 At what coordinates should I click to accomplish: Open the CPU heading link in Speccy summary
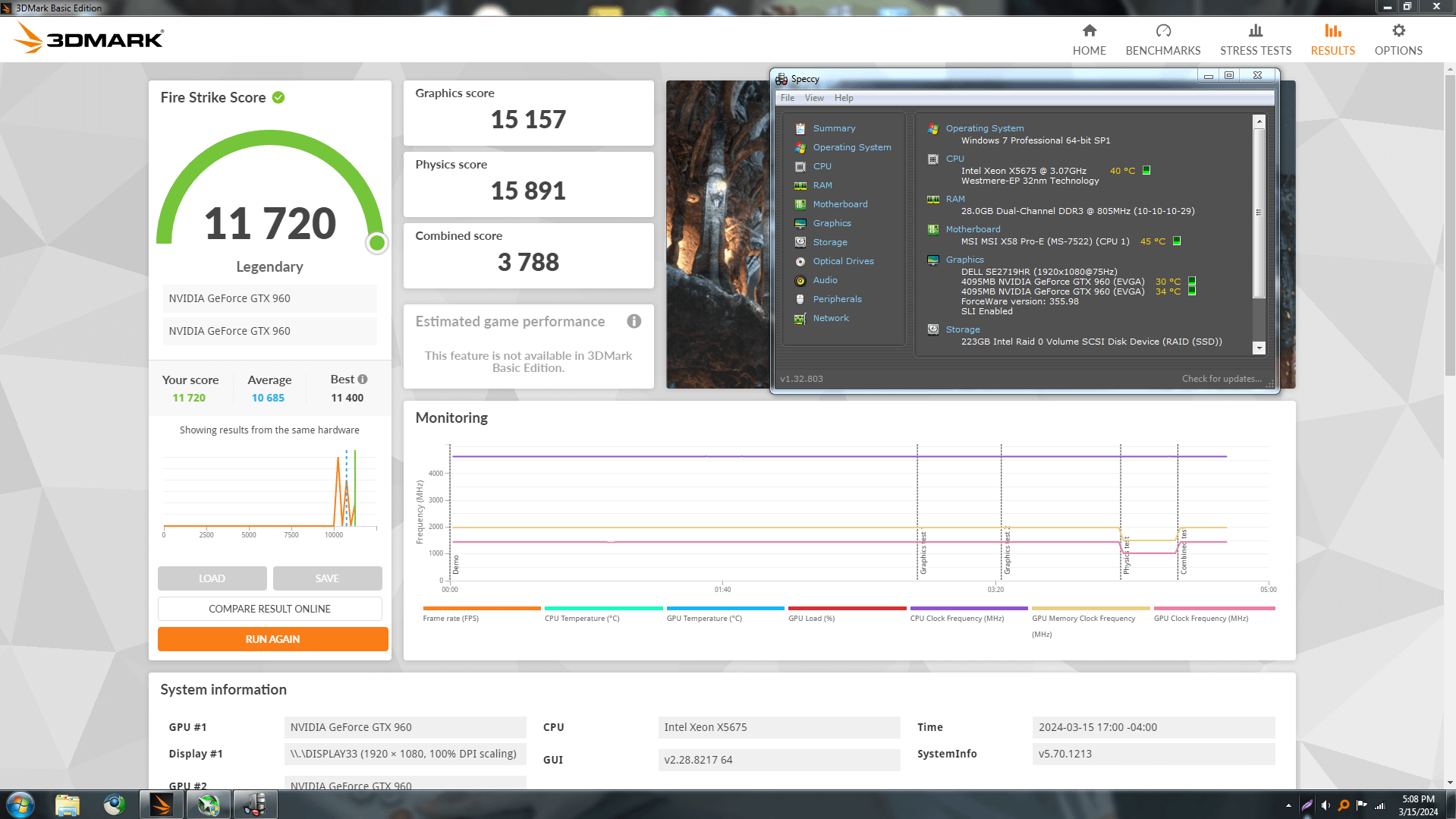coord(954,159)
